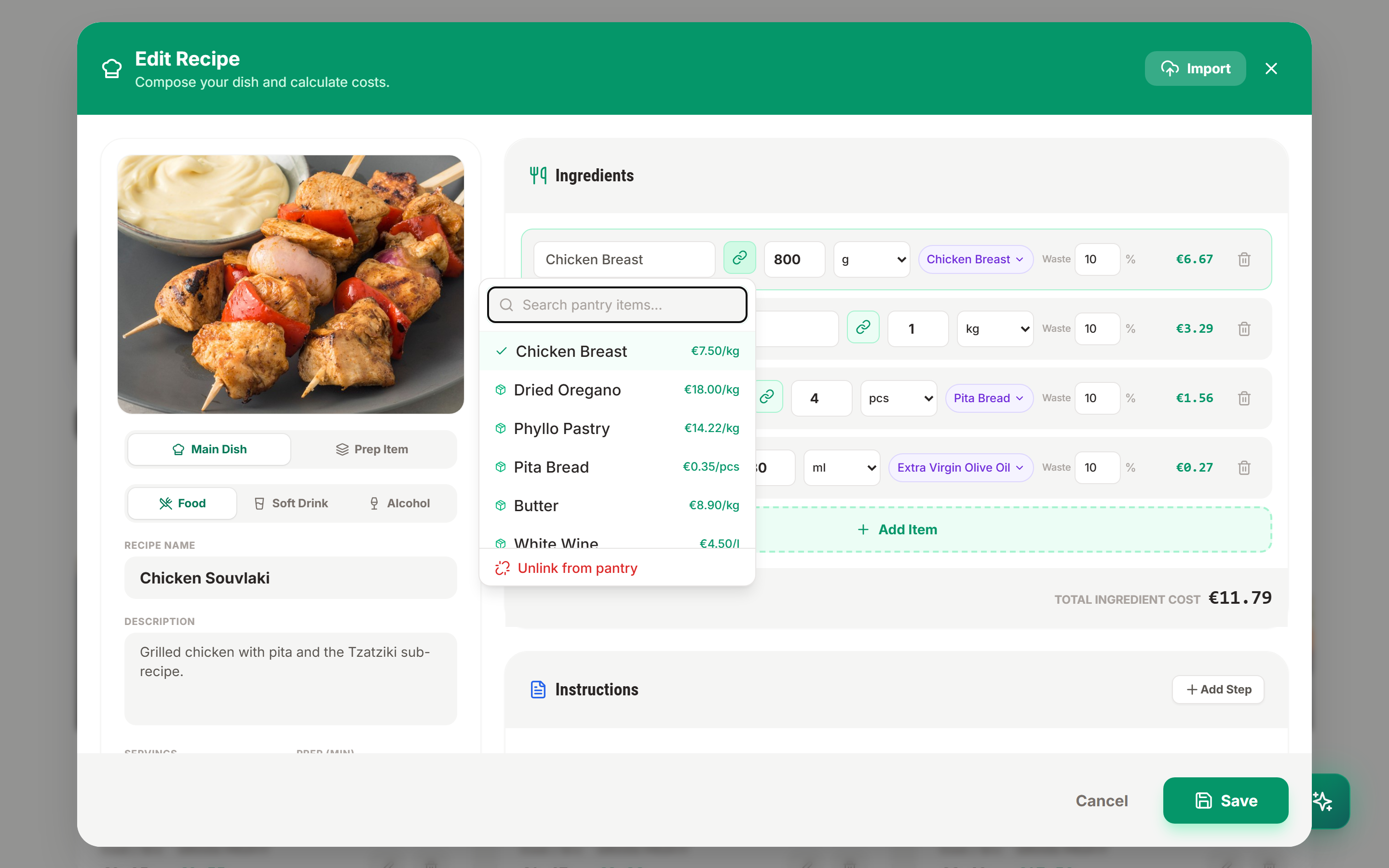
Task: Open the pcs unit dropdown
Action: (x=898, y=398)
